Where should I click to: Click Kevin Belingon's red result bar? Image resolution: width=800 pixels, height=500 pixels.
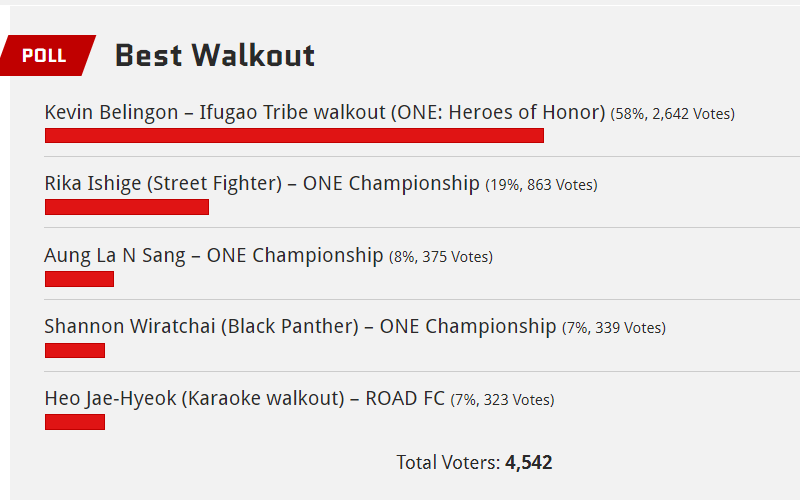294,136
